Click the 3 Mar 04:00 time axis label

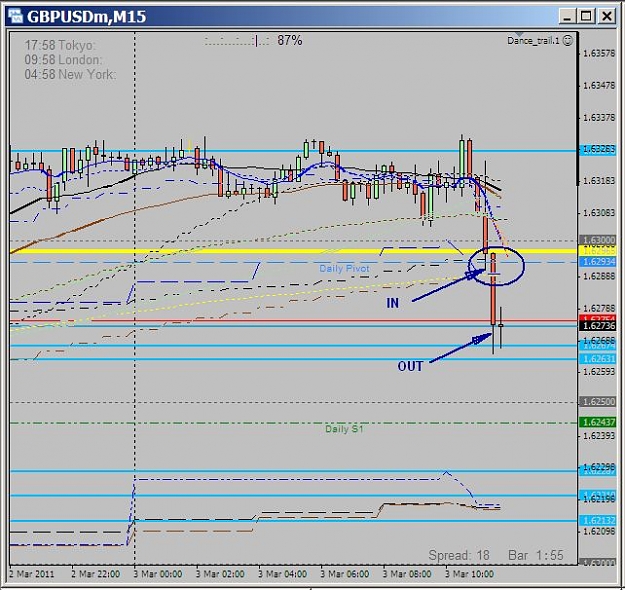tap(283, 574)
